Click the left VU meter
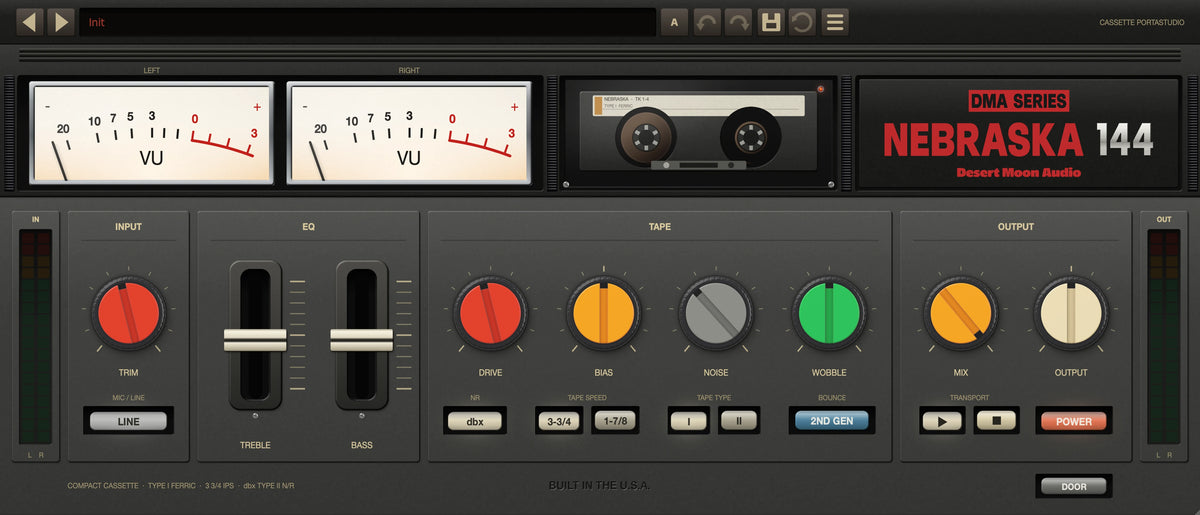Viewport: 1200px width, 515px height. point(152,133)
